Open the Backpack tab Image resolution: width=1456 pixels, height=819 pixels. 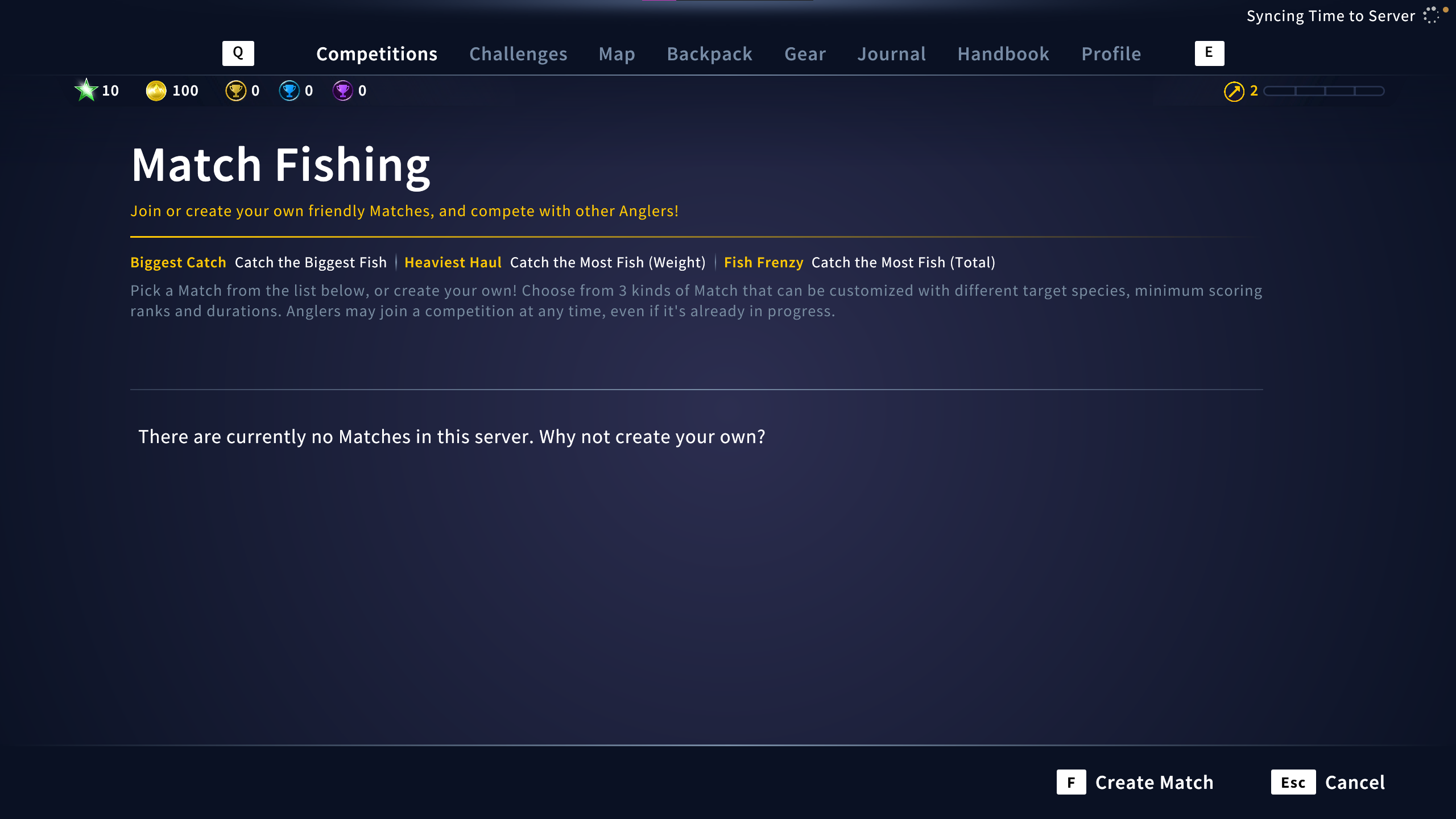709,54
